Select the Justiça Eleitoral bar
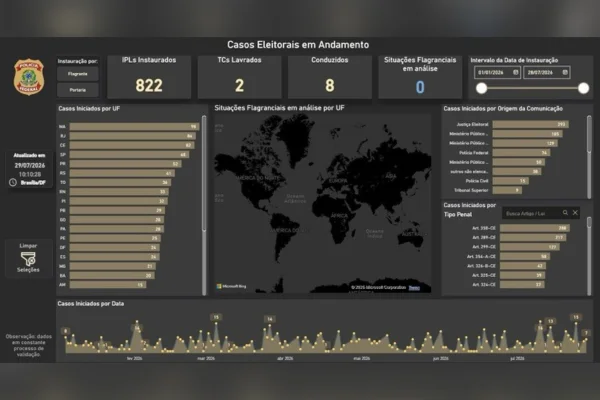Screen dimensions: 600x400 531,124
